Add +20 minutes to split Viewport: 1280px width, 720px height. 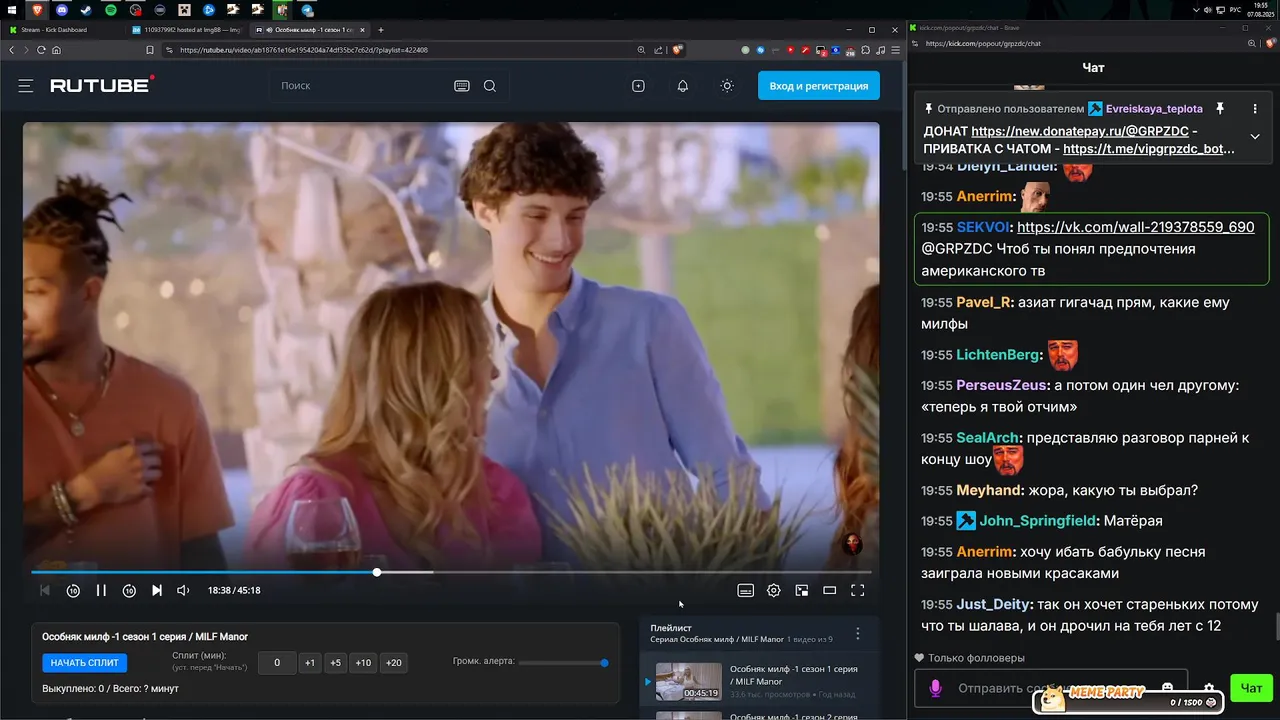click(394, 662)
